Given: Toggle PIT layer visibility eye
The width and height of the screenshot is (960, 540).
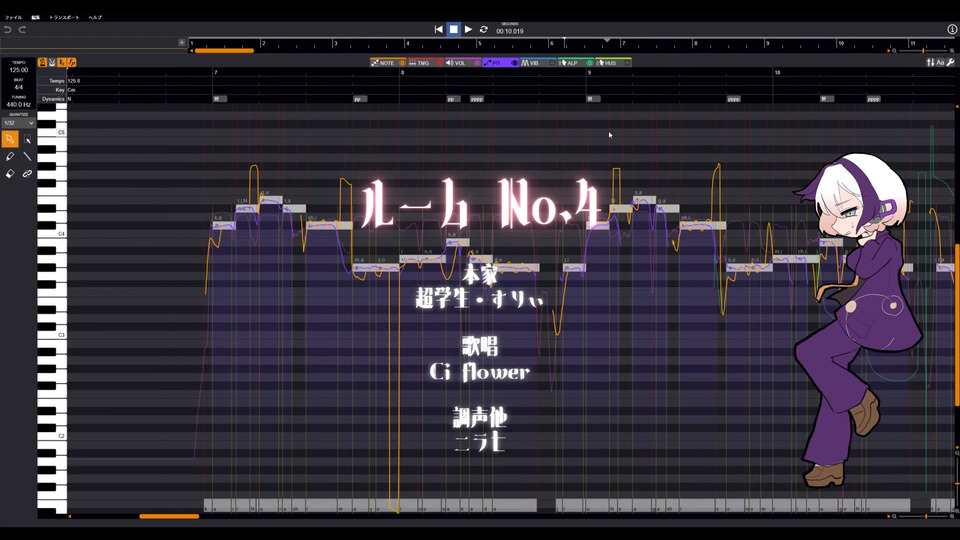Looking at the screenshot, I should pyautogui.click(x=514, y=63).
